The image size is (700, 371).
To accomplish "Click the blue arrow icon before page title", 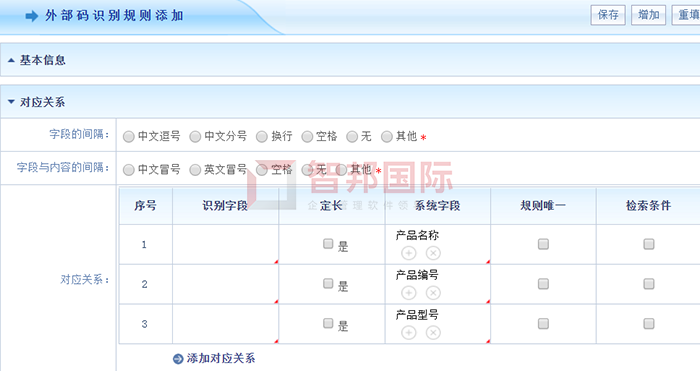I will point(32,17).
